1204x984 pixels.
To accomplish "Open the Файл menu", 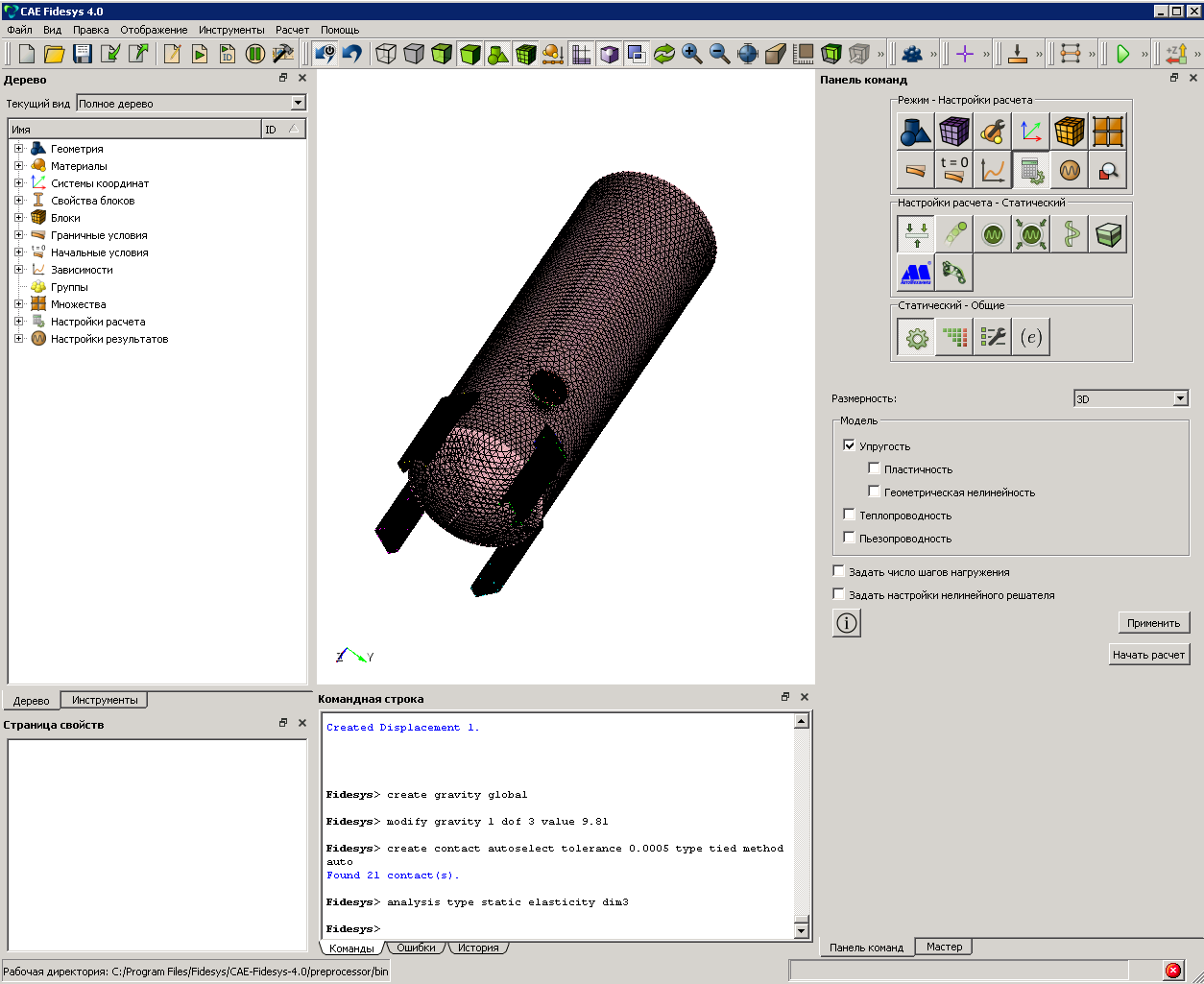I will point(19,30).
